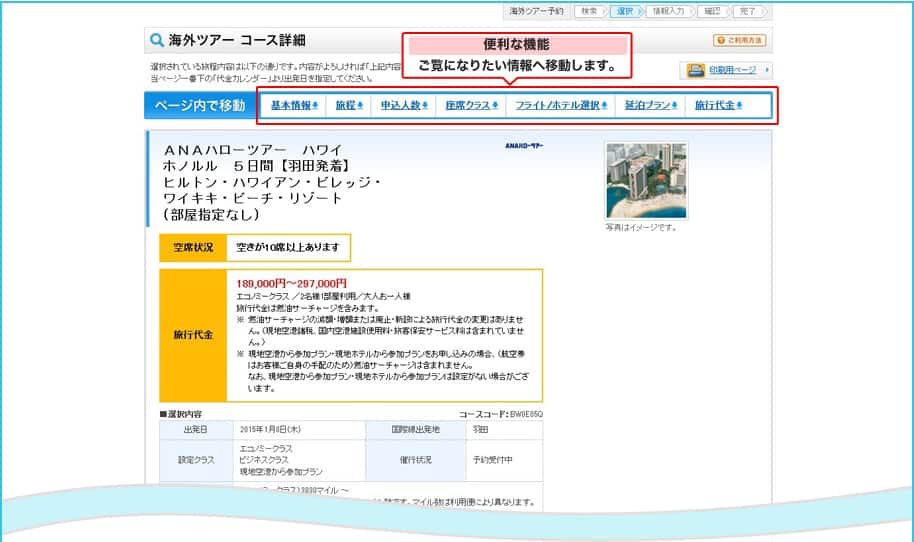Jump to the 旅程 section
Screen dimensions: 914x542
click(347, 106)
